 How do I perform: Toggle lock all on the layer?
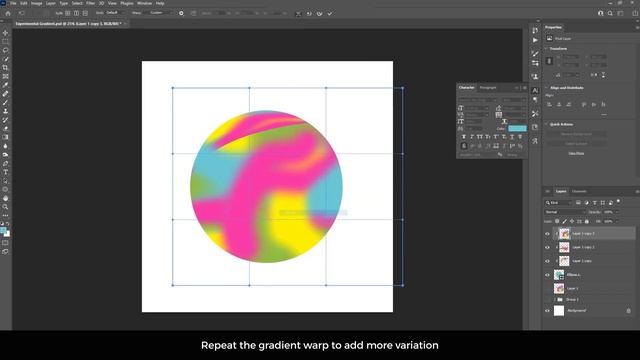point(587,221)
